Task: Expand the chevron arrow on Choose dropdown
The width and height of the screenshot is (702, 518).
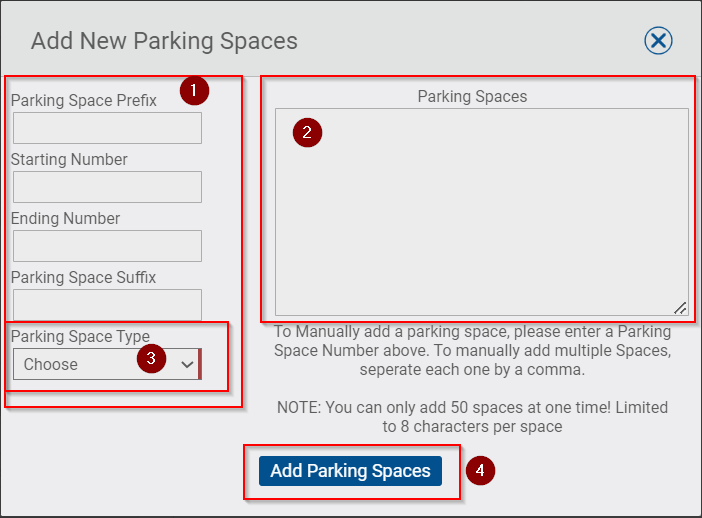Action: pos(187,364)
